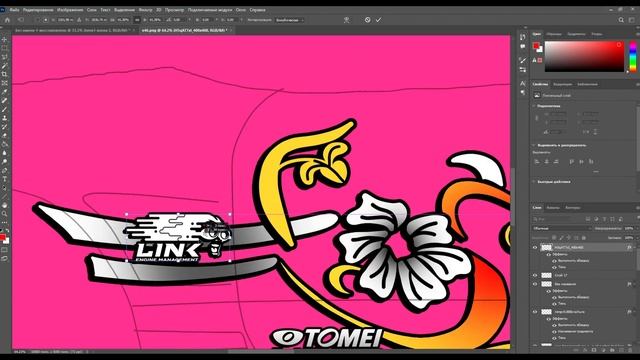This screenshot has height=360, width=640.
Task: Collapse the Align and Distribute section
Action: point(534,145)
